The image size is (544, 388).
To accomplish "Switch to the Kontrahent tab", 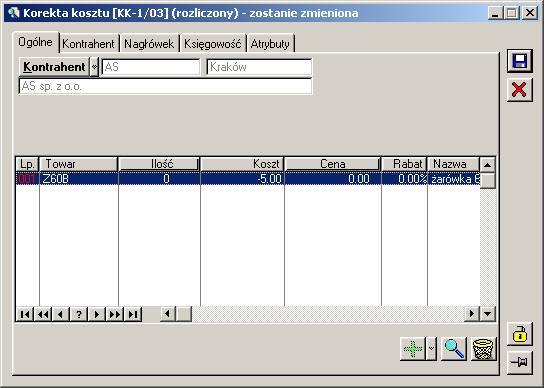I will coord(88,44).
